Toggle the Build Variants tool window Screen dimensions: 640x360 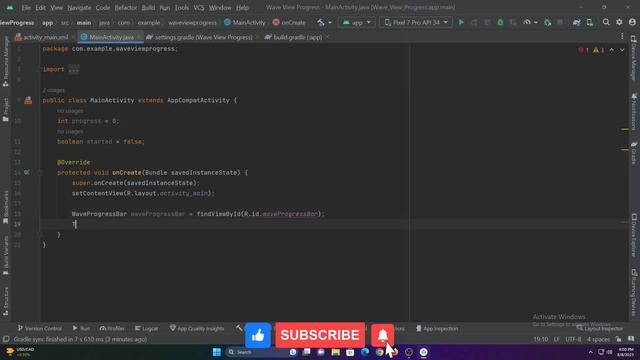6,255
